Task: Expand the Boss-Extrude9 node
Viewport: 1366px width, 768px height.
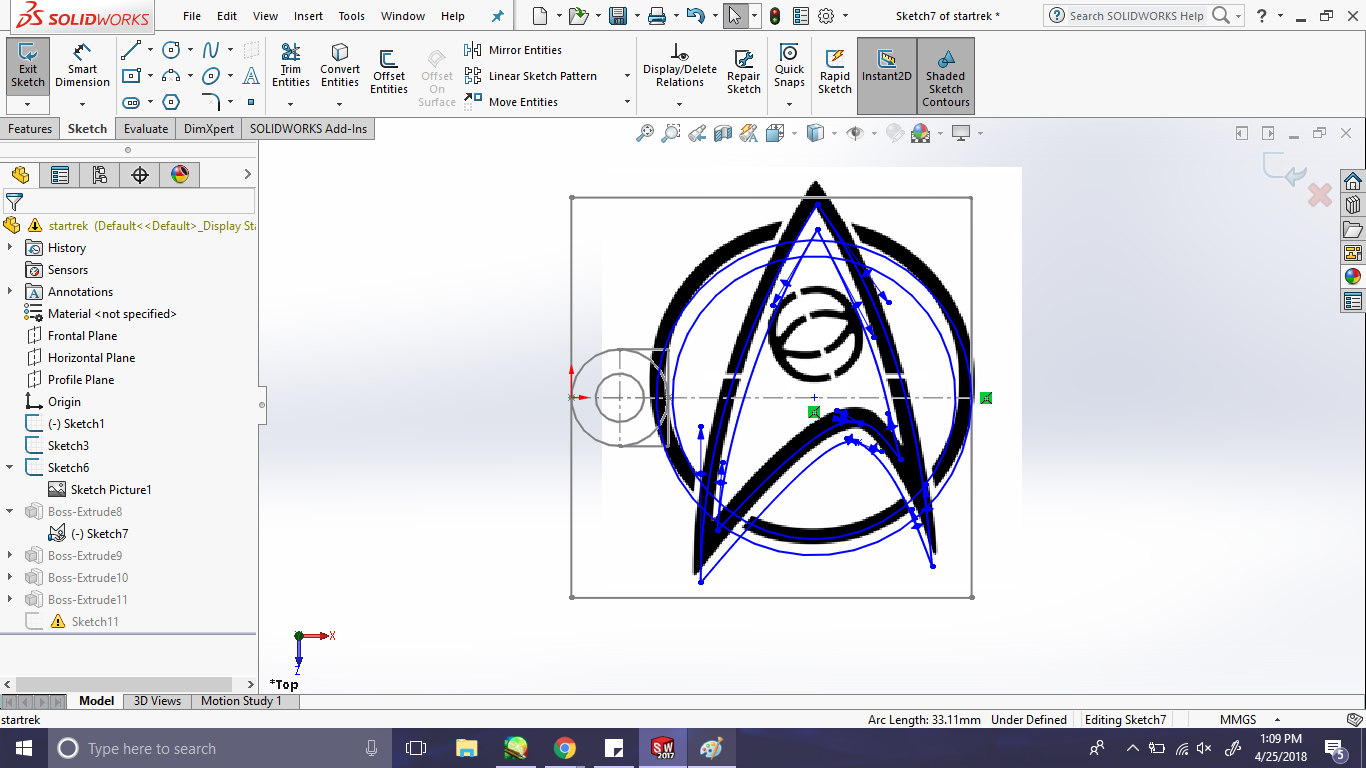Action: (10, 556)
